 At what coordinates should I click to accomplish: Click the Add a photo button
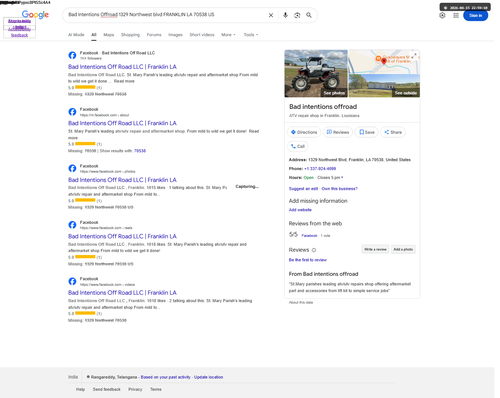403,249
